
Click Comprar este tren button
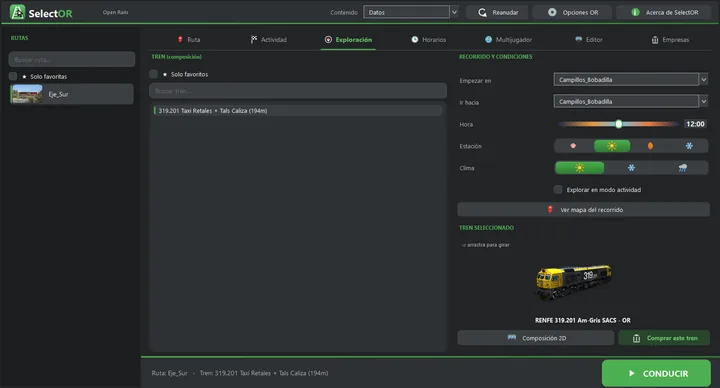tap(664, 338)
